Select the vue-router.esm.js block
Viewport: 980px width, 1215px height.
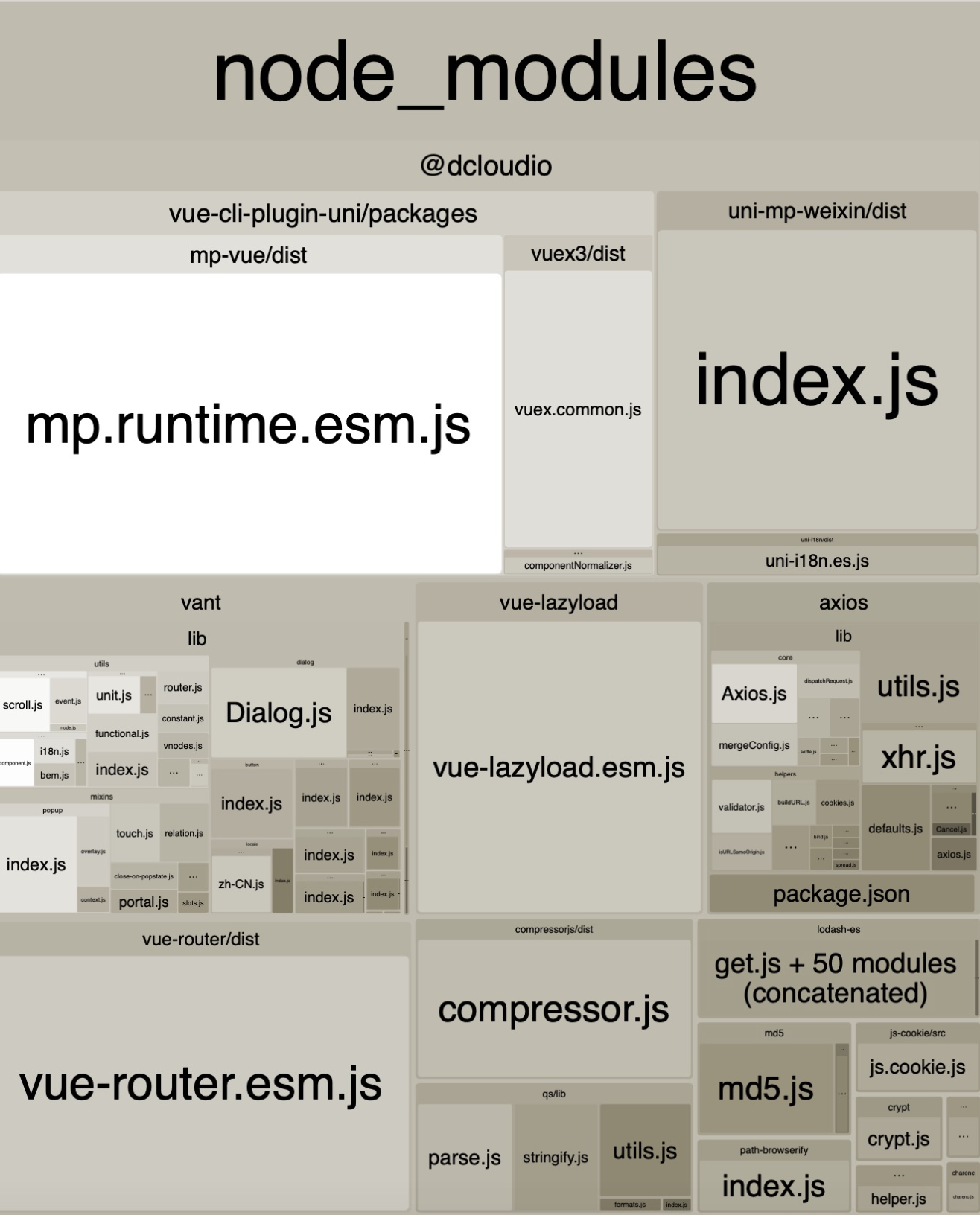click(201, 1083)
